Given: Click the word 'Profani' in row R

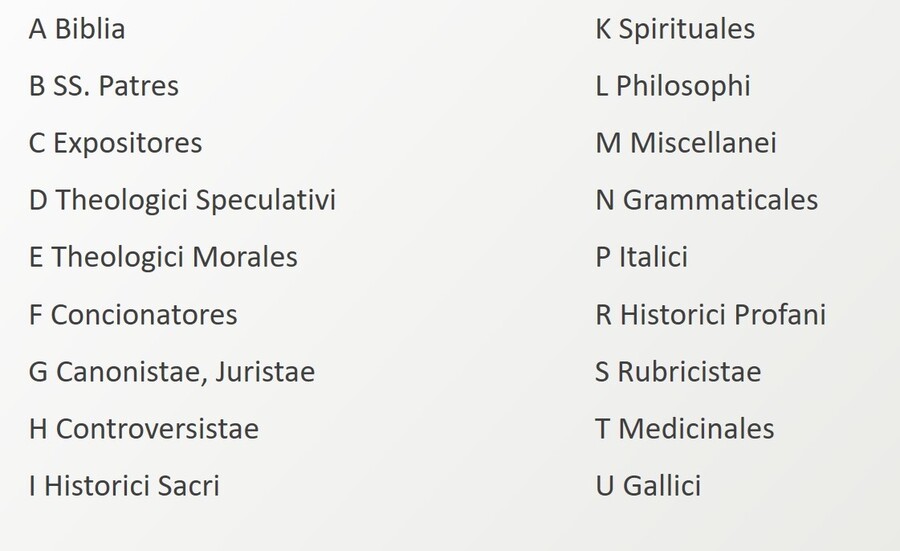Looking at the screenshot, I should tap(781, 315).
